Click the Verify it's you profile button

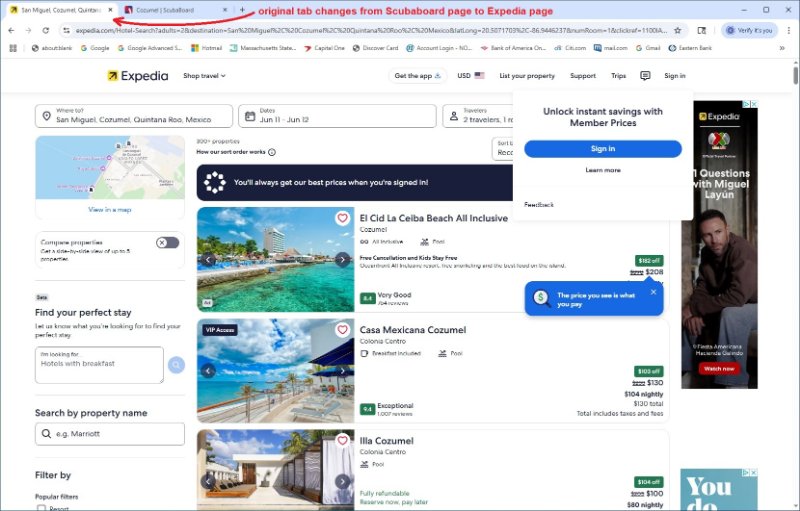(749, 31)
